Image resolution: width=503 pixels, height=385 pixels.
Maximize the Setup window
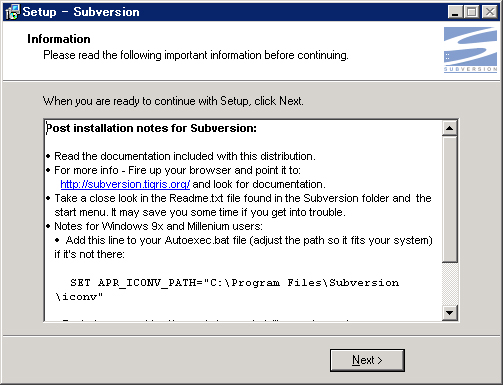pos(472,12)
